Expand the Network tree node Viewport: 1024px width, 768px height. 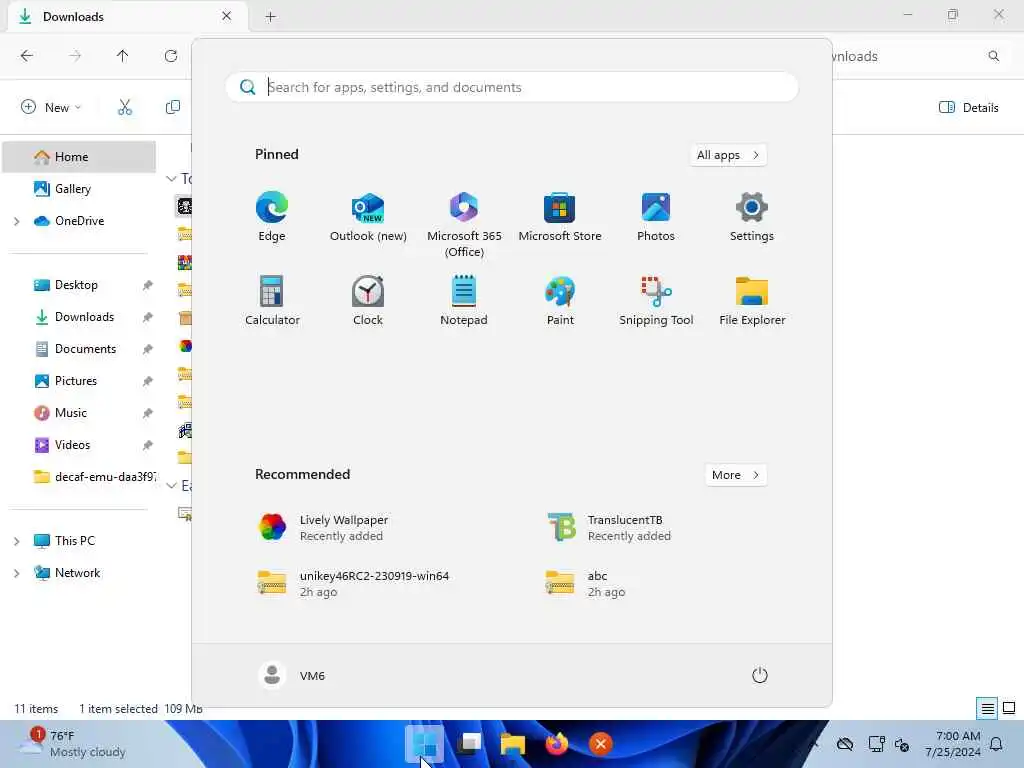point(16,573)
